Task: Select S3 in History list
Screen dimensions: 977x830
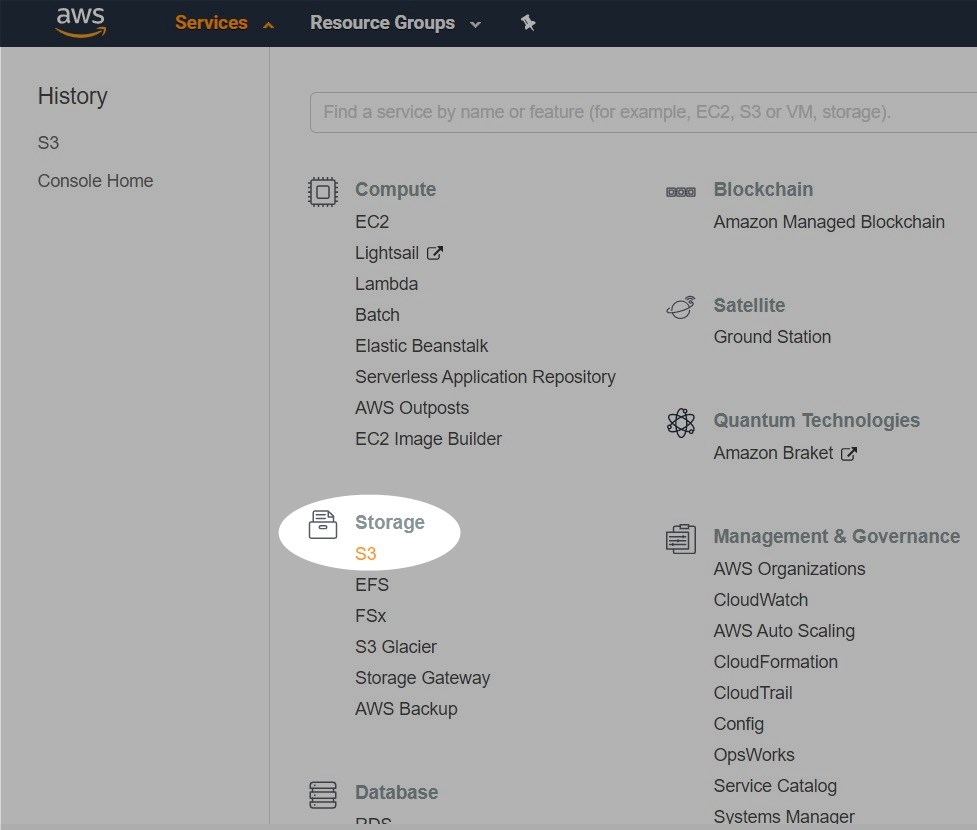Action: point(48,143)
